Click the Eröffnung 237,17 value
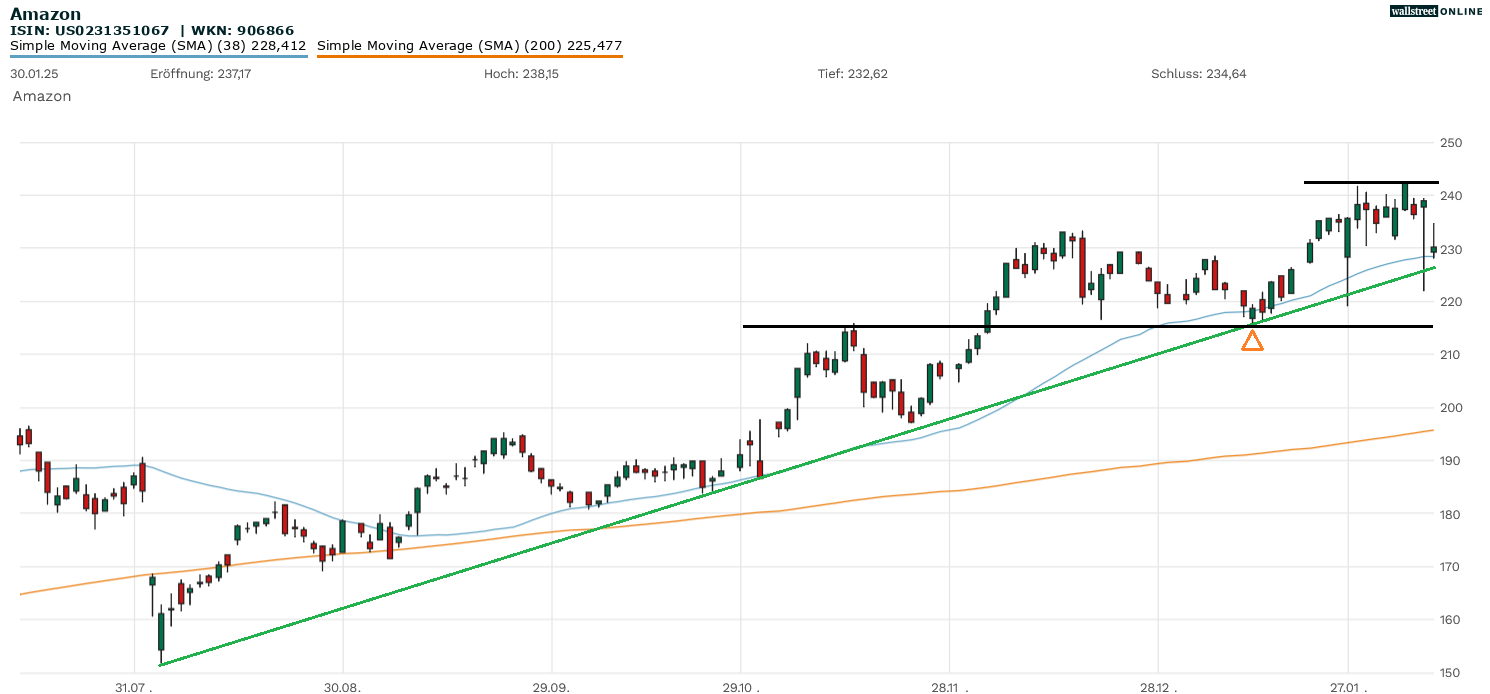The image size is (1490, 694). coord(200,74)
